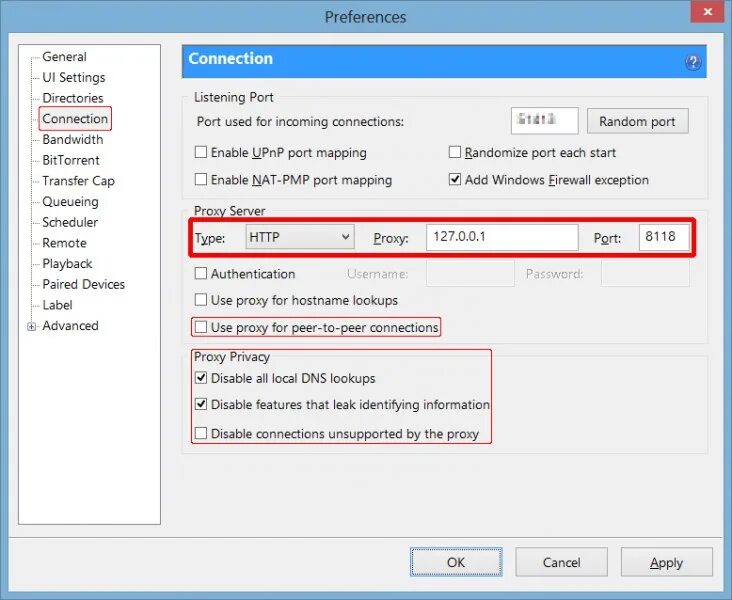Click Cancel to discard changes
732x600 pixels.
click(x=561, y=562)
